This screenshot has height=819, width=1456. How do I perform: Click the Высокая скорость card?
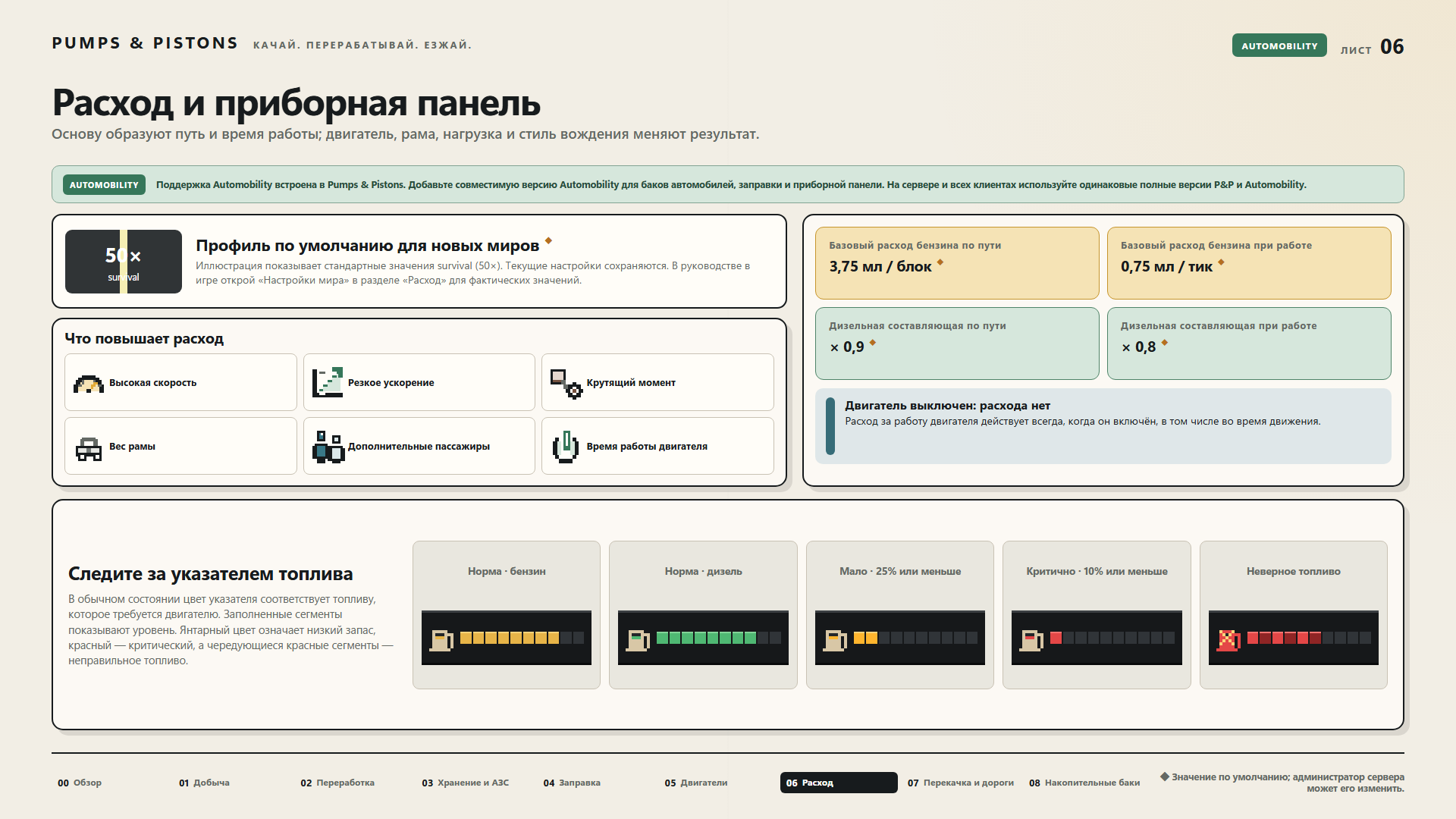coord(180,382)
